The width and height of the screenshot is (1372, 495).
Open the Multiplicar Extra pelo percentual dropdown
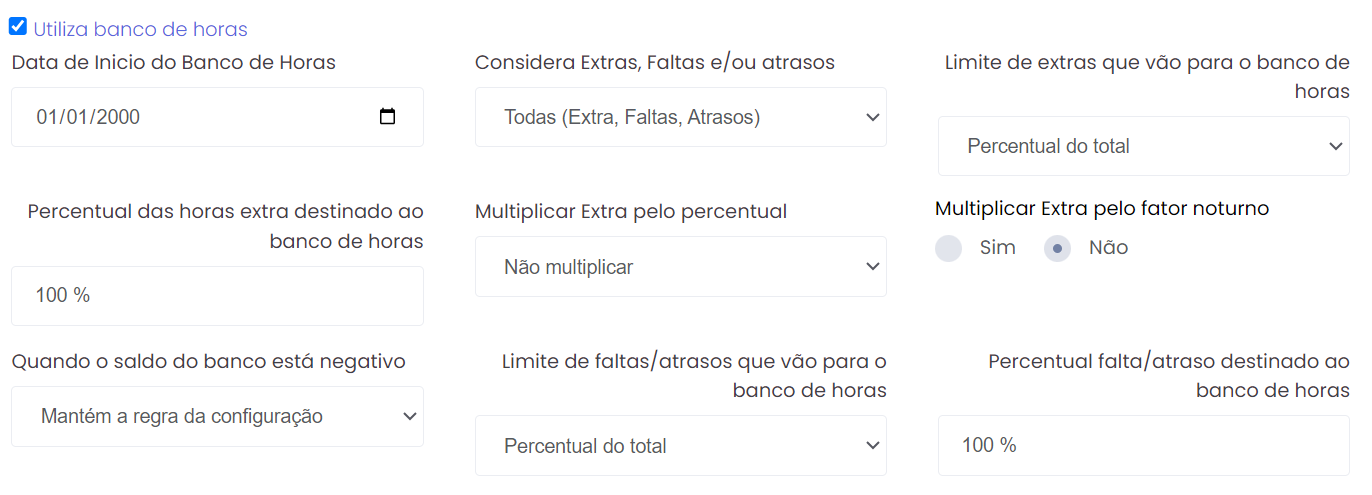pos(680,267)
